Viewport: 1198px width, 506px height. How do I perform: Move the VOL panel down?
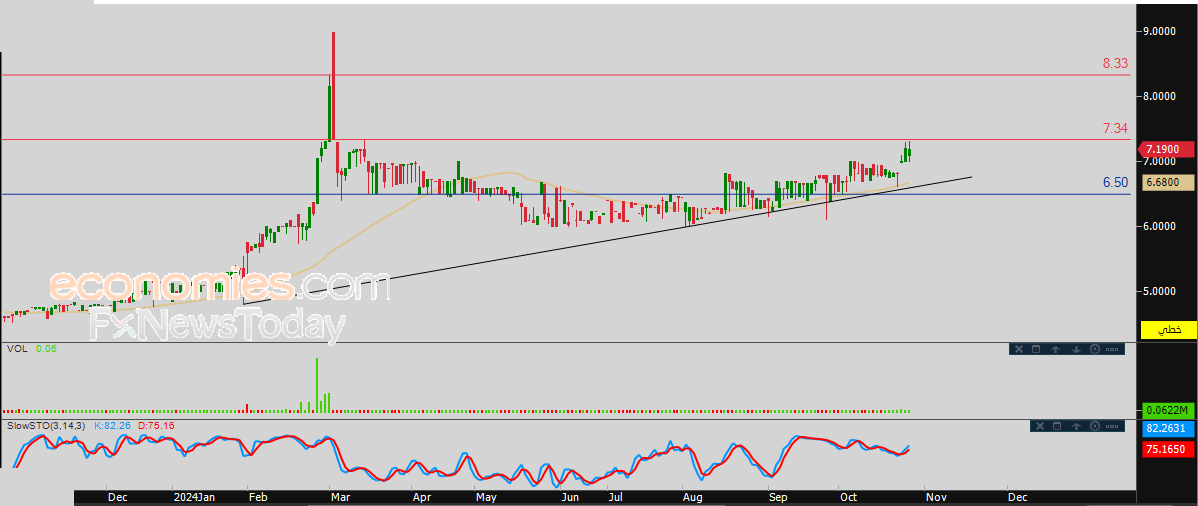[1077, 349]
